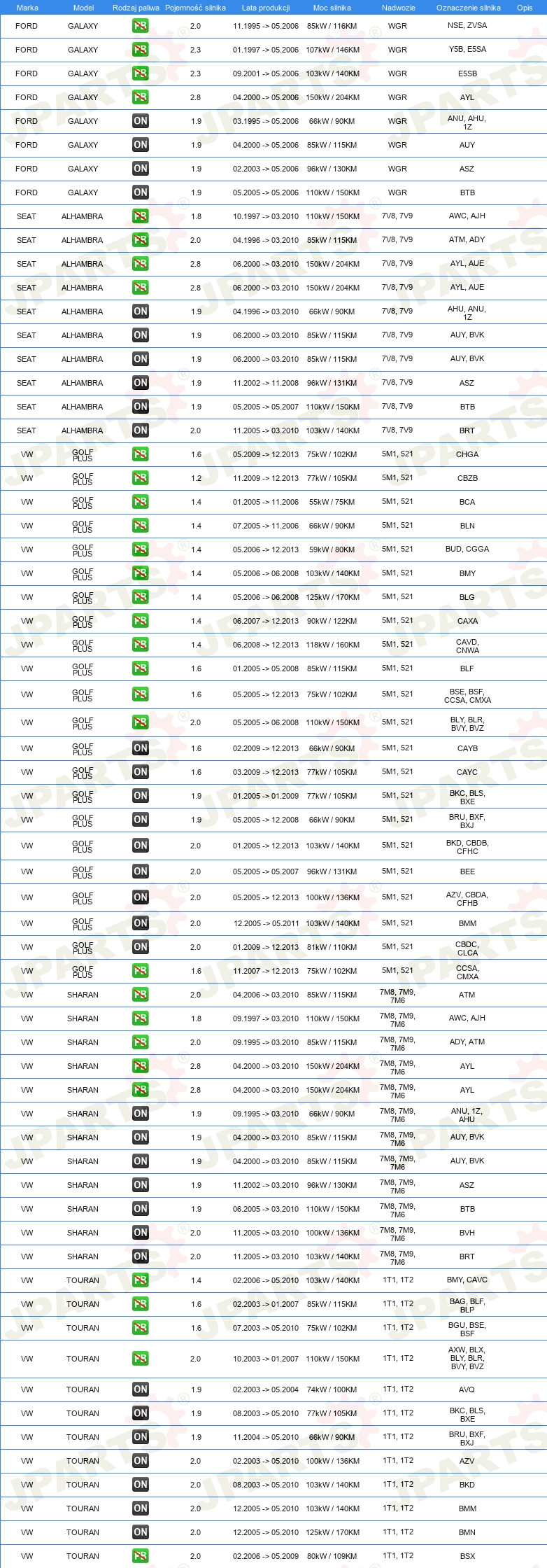
Task: Select the 118kW / 160KM power cell
Action: 332,645
